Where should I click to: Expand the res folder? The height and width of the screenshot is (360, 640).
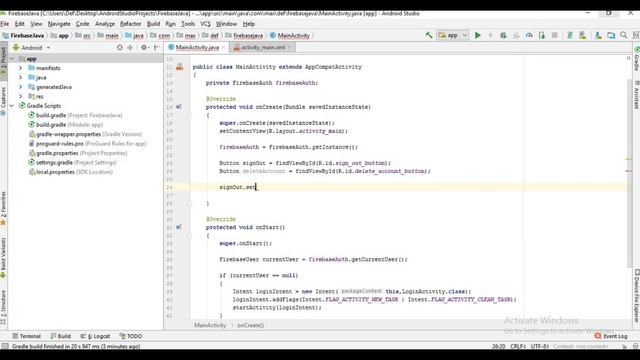[x=20, y=96]
